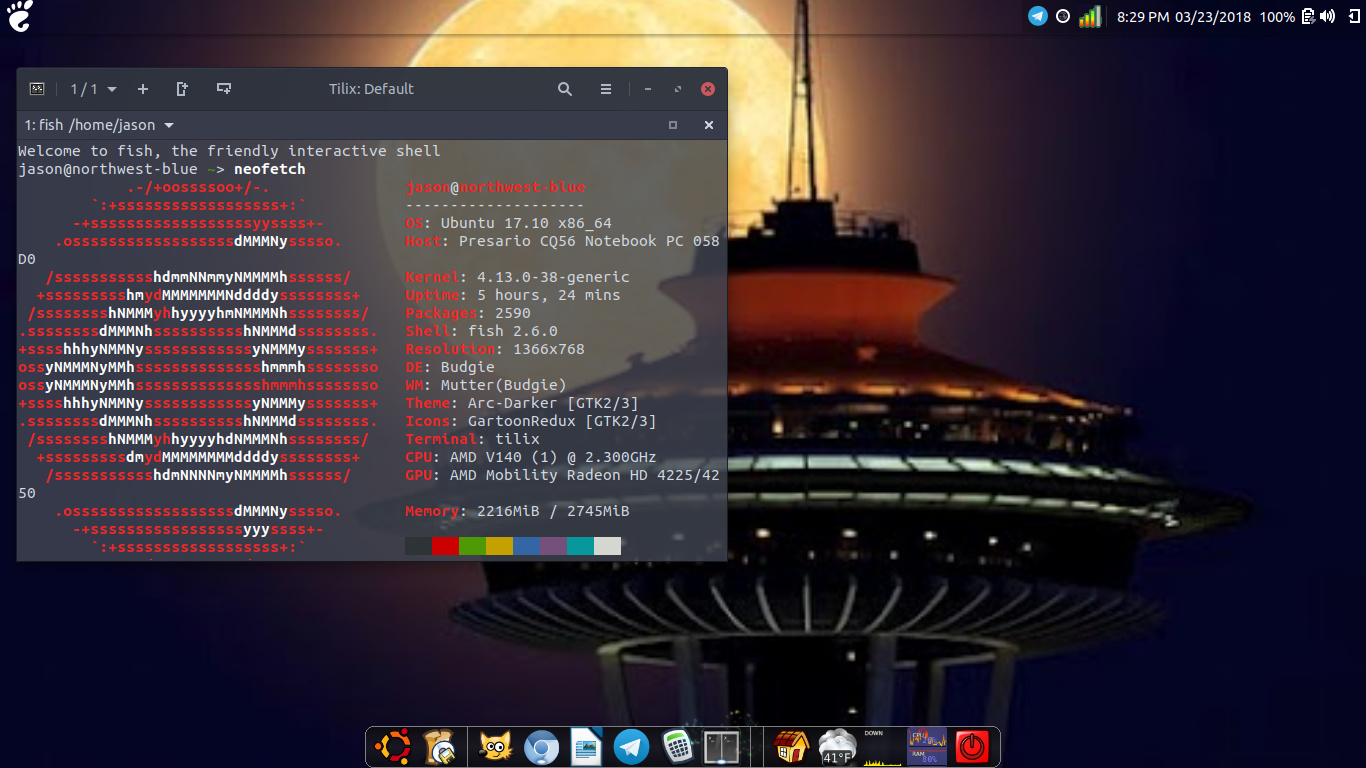Screen dimensions: 1366x768
Task: Launch GIMP from the dock
Action: click(x=494, y=746)
